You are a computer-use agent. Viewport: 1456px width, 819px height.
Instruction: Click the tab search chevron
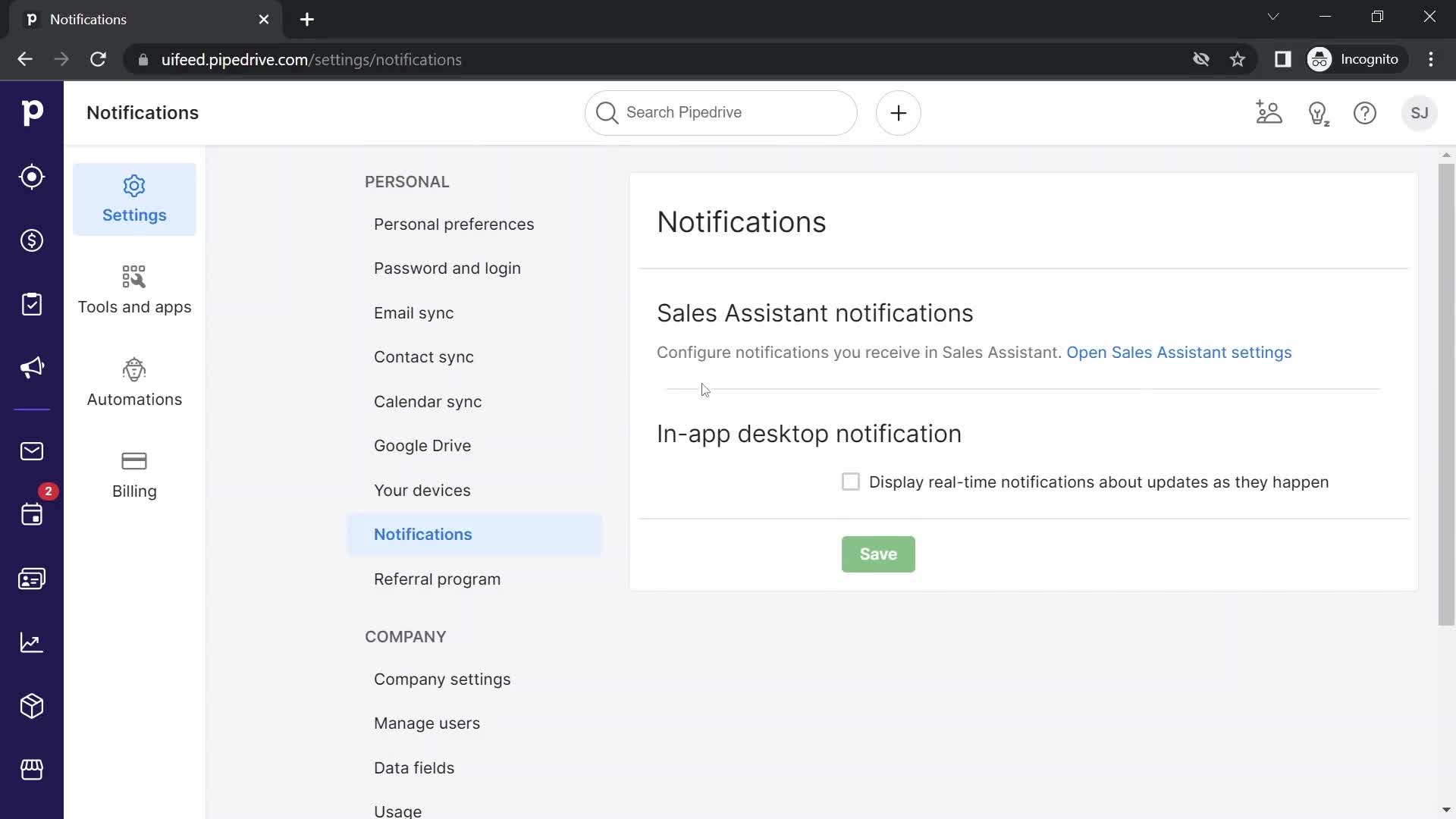click(x=1273, y=17)
